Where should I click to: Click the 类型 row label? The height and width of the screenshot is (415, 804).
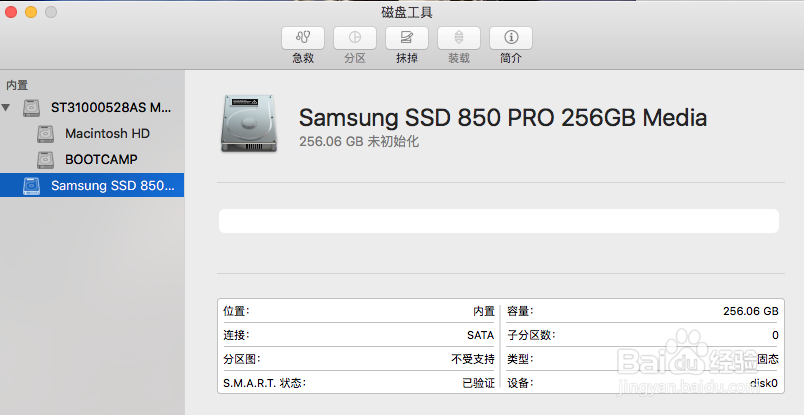(x=520, y=359)
